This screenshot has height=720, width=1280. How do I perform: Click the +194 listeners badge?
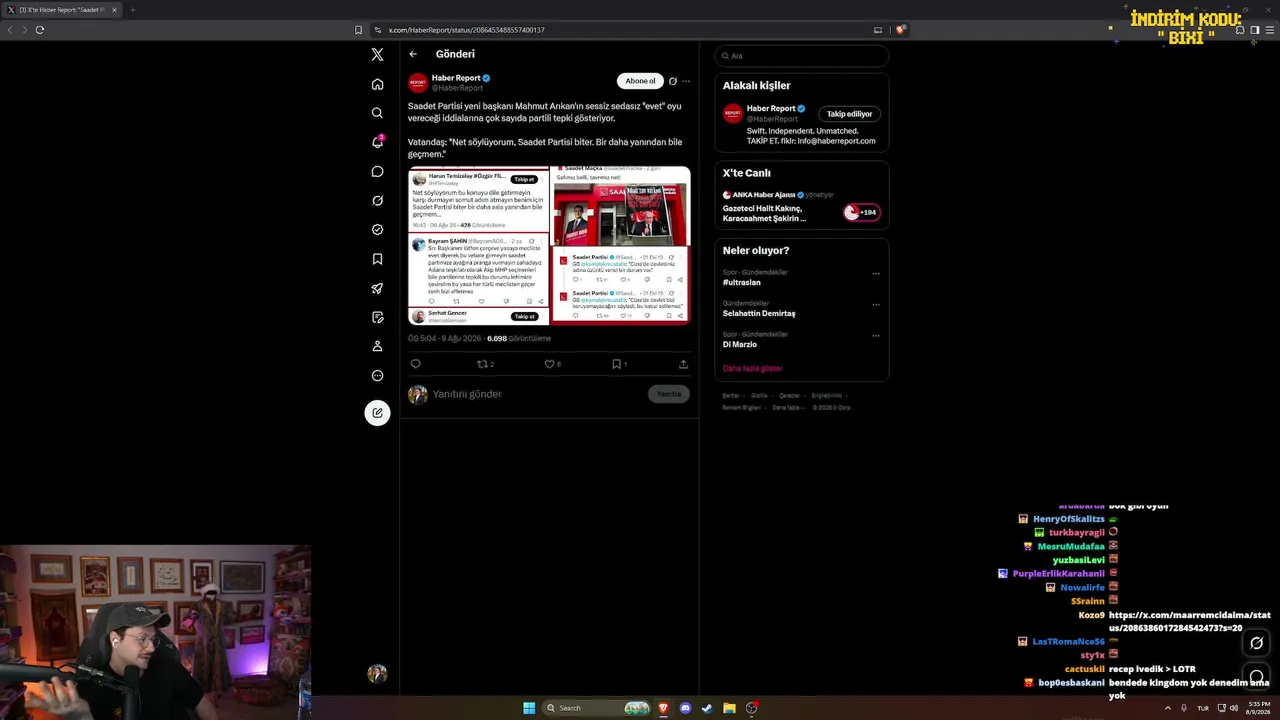click(861, 212)
